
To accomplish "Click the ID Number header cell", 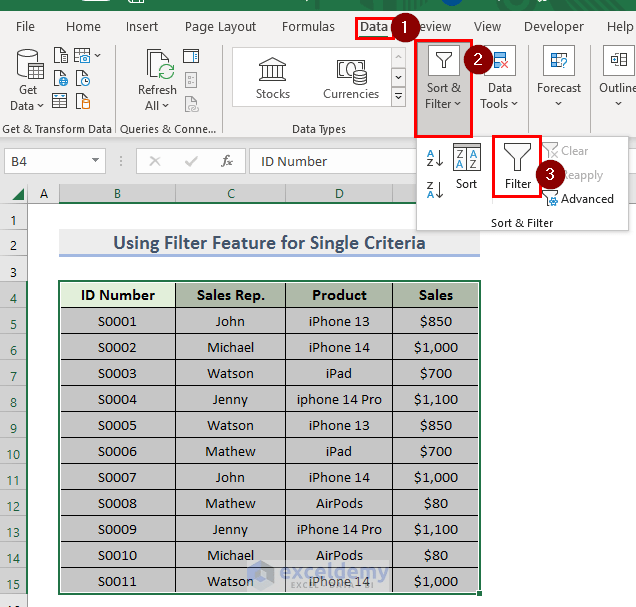I will tap(118, 295).
